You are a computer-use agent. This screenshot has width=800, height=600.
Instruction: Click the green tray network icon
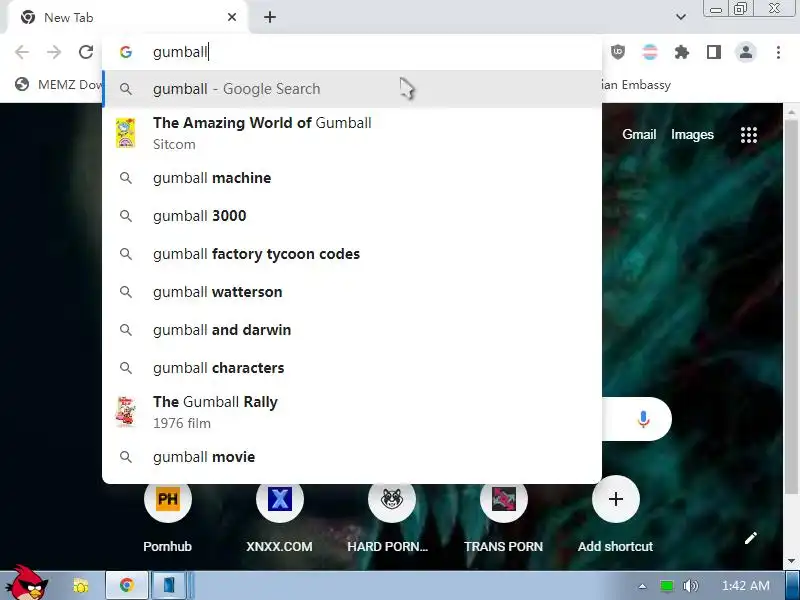666,586
